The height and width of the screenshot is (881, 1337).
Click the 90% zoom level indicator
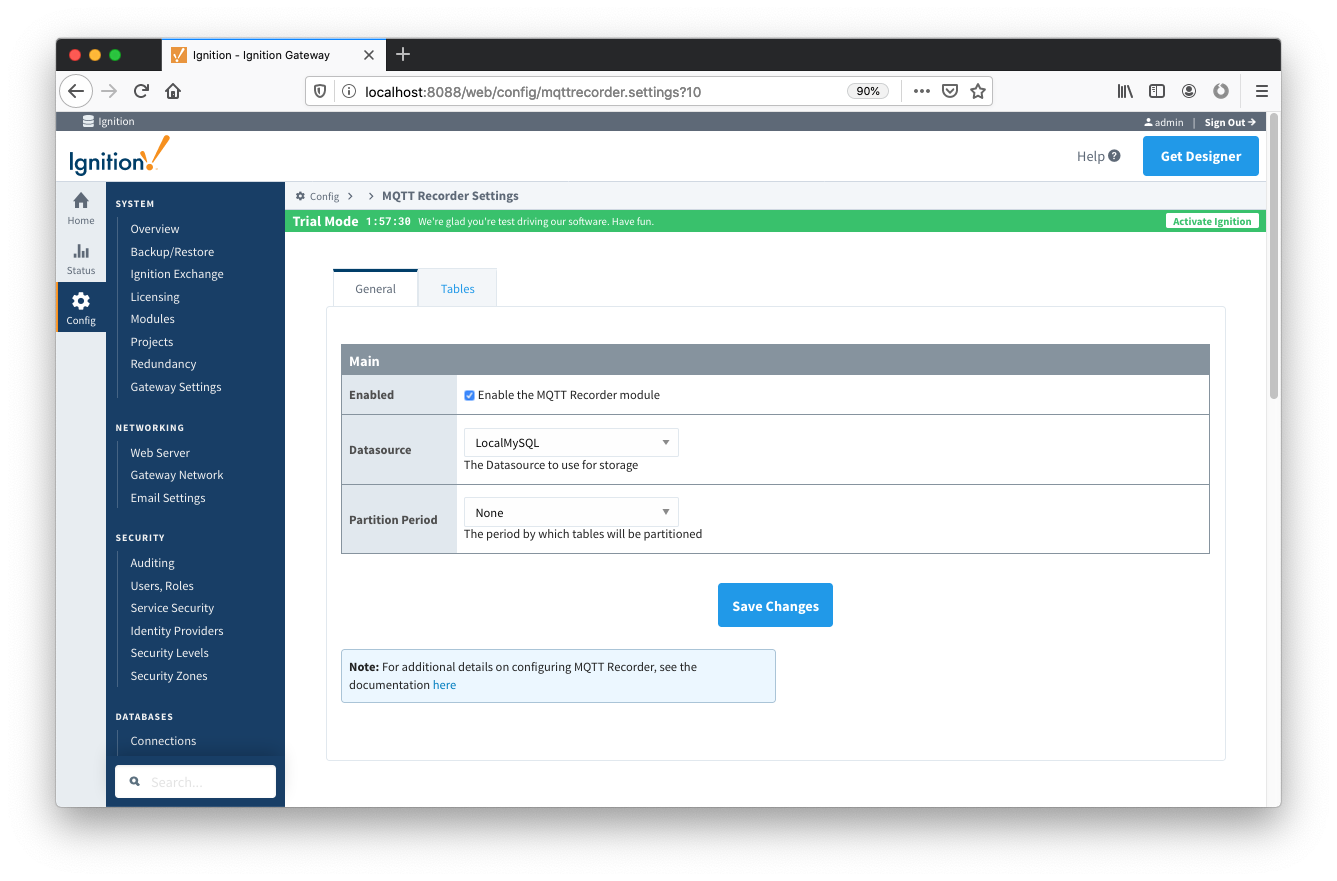pyautogui.click(x=867, y=91)
